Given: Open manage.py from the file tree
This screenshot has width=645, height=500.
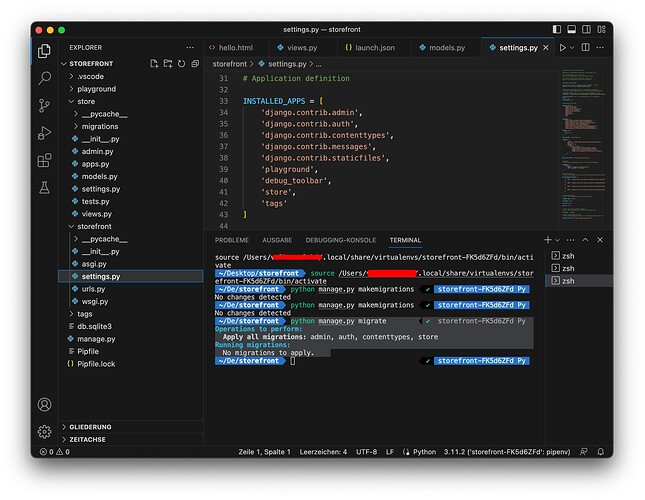Looking at the screenshot, I should [x=97, y=339].
